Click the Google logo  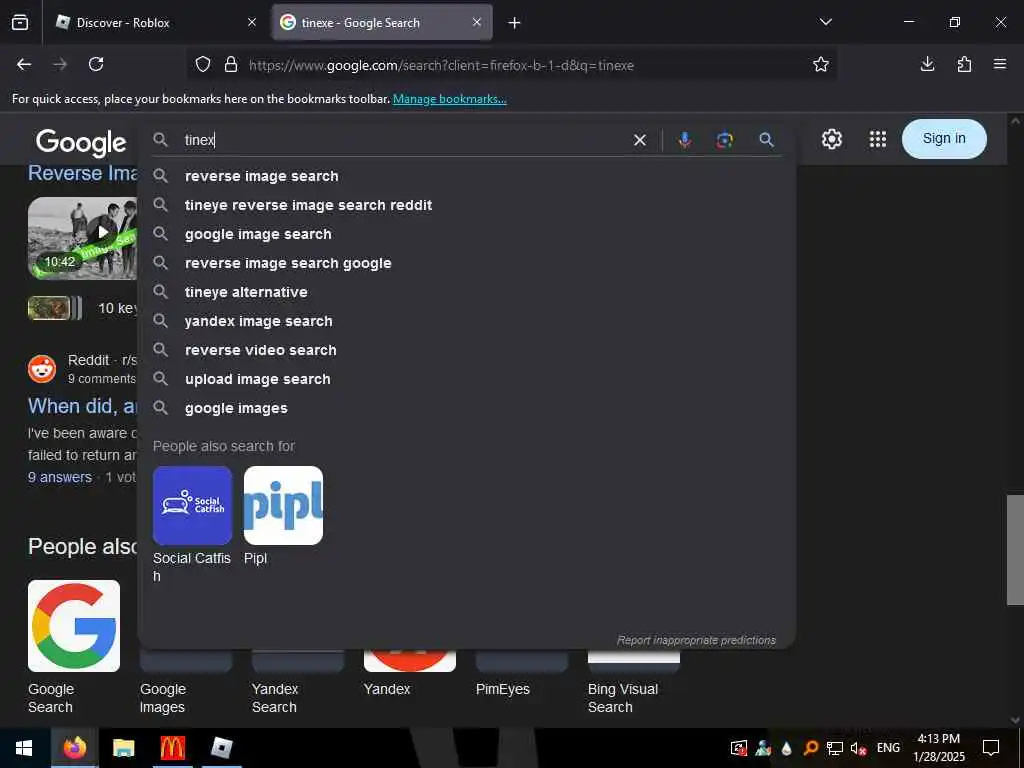coord(81,142)
